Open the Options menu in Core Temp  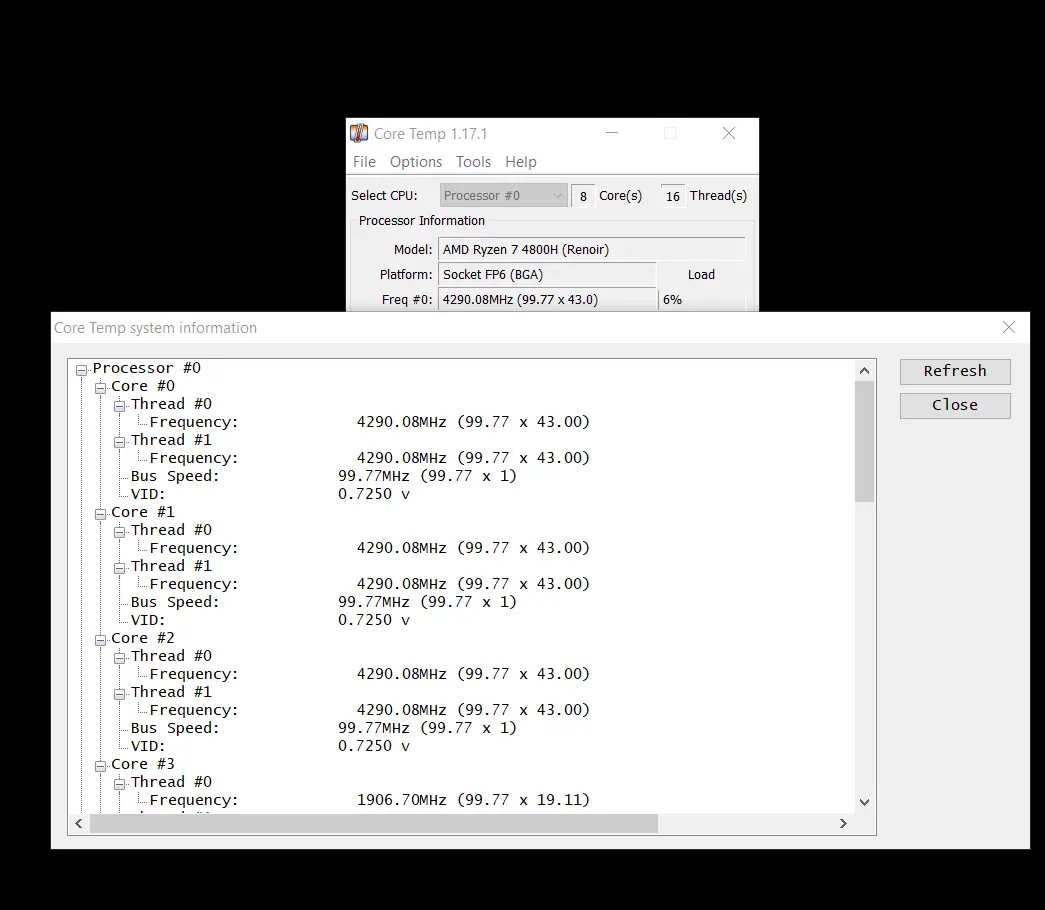coord(416,162)
